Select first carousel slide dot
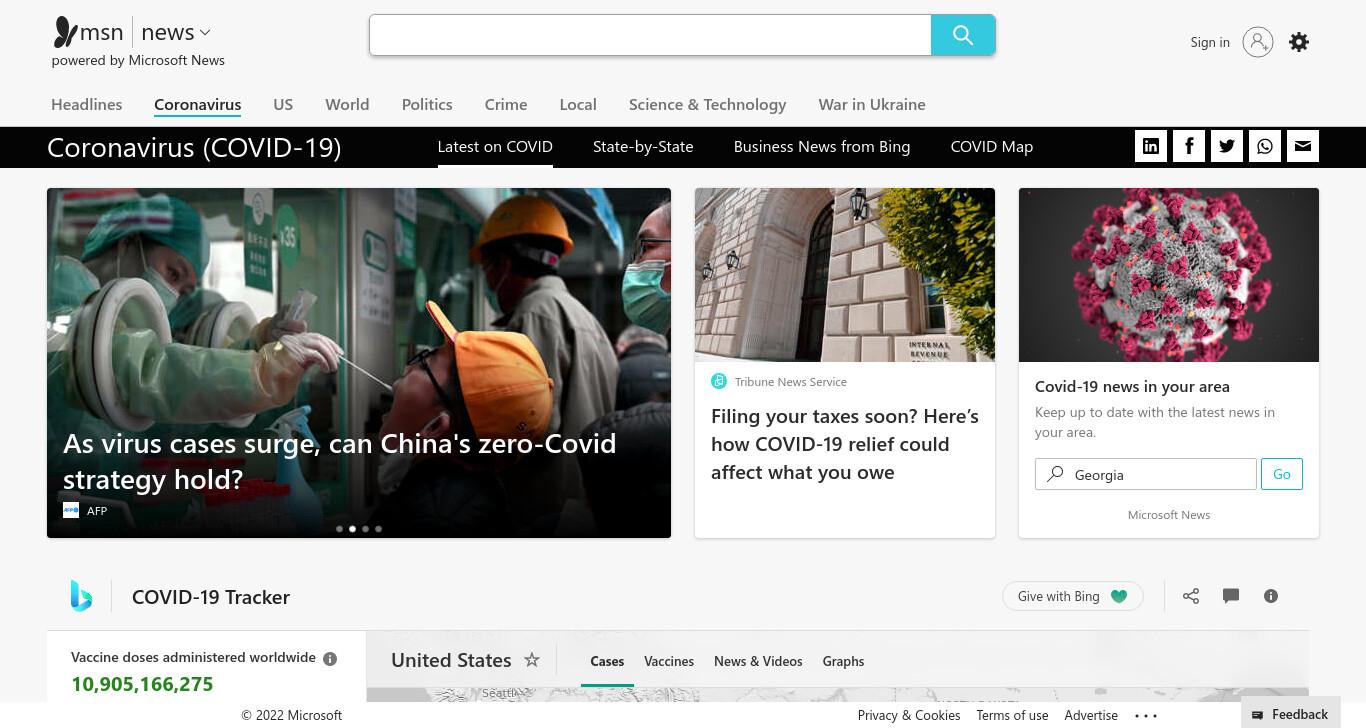This screenshot has width=1366, height=728. coord(339,529)
